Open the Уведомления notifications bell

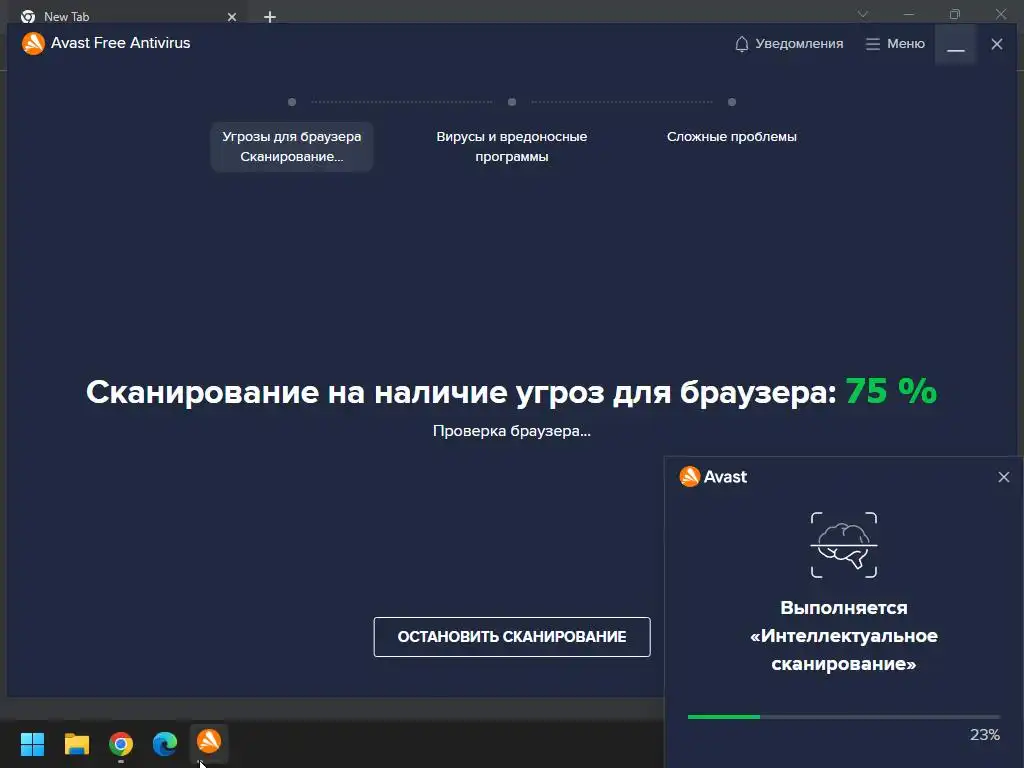click(x=789, y=44)
